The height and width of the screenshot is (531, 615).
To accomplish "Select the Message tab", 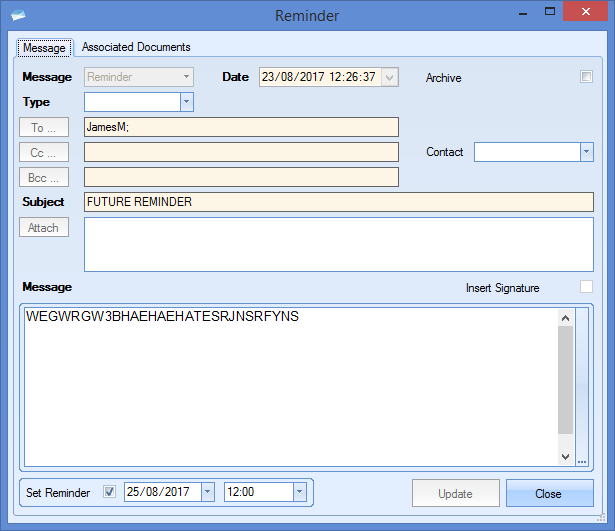I will 44,48.
